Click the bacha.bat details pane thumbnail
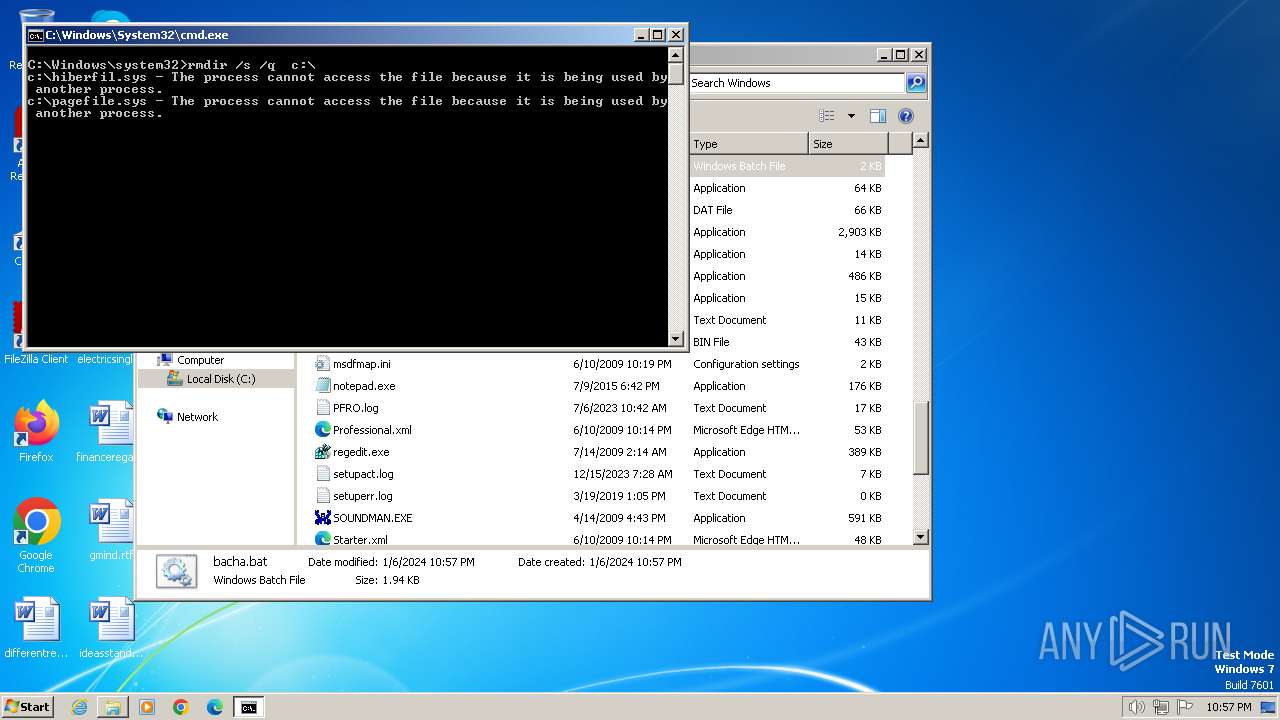 (x=177, y=571)
